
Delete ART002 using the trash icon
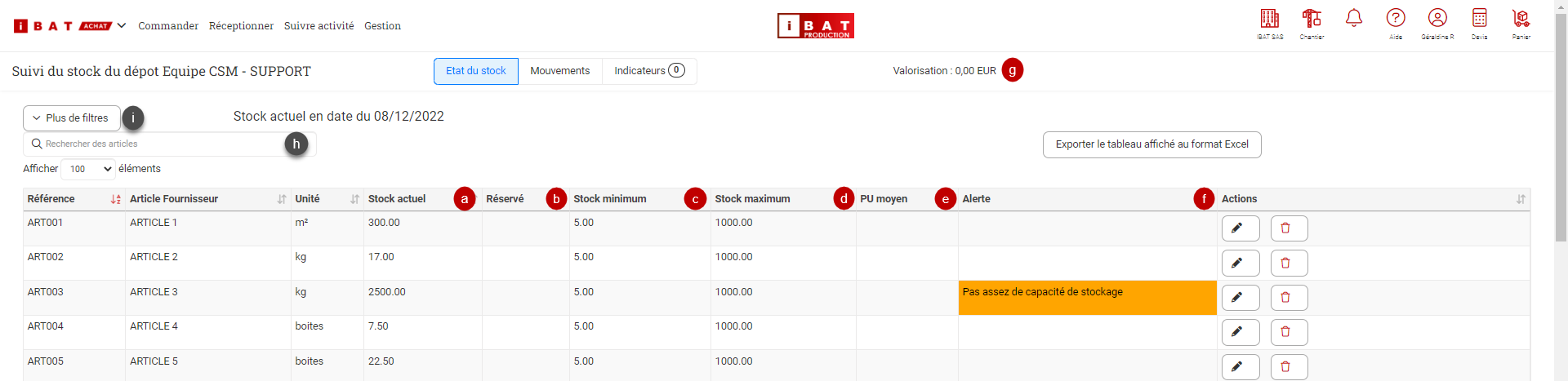[x=1289, y=263]
